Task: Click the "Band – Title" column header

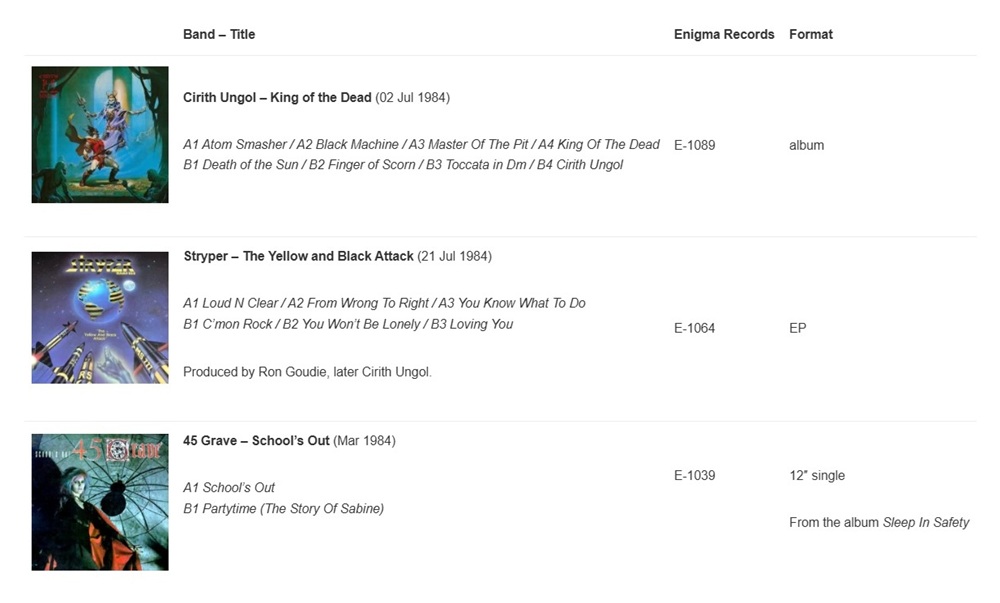Action: click(x=219, y=34)
